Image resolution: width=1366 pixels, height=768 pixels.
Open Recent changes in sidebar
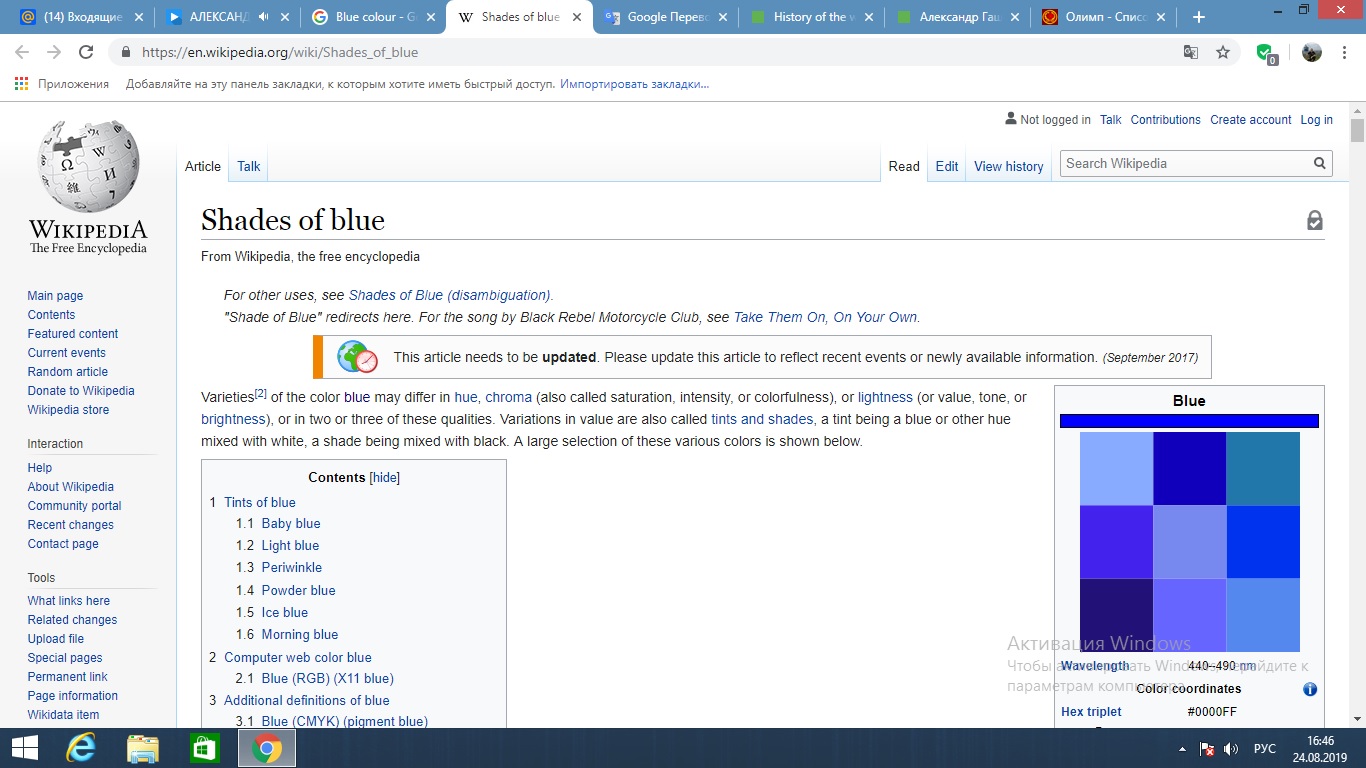tap(71, 524)
